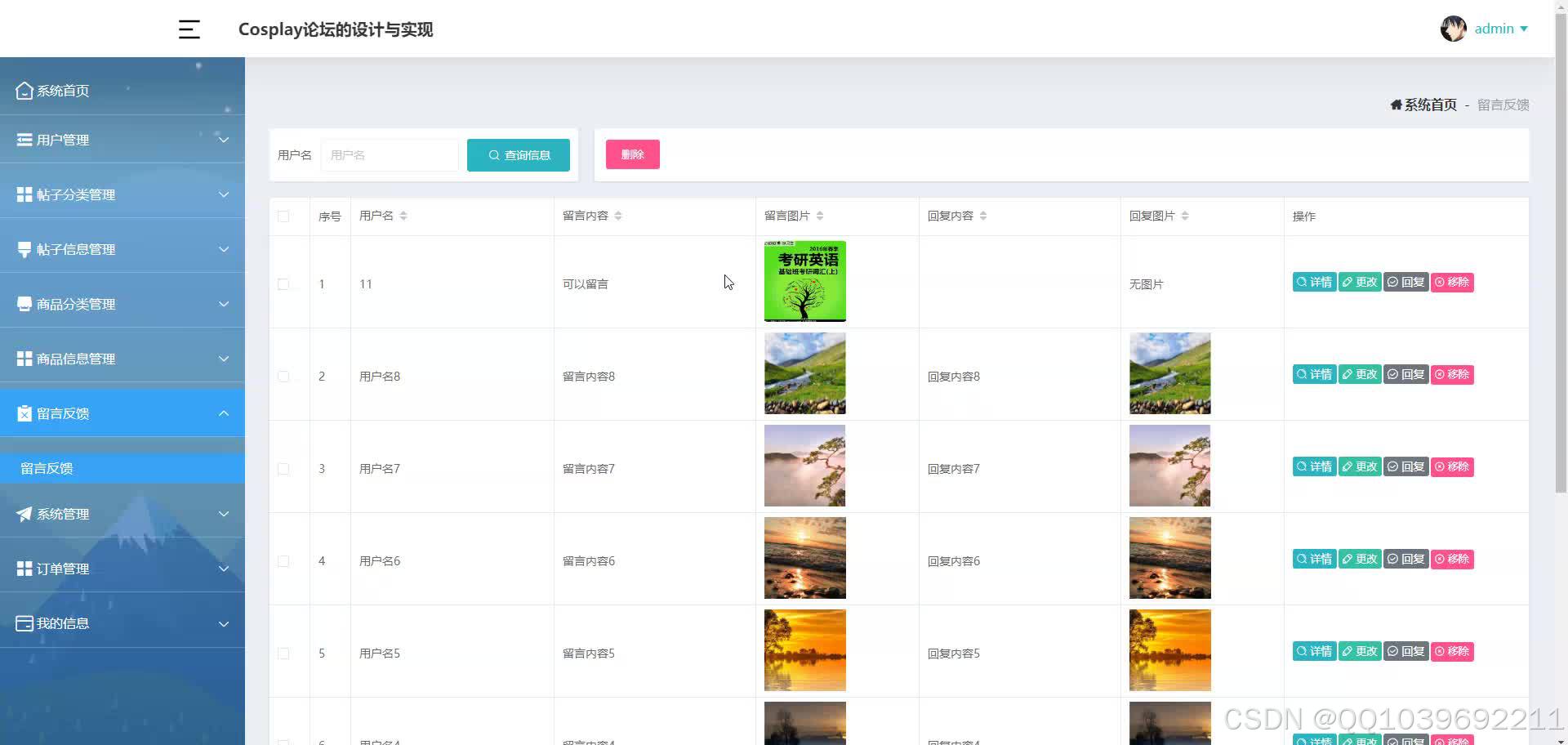Click 回复 for user 11 row
This screenshot has width=1568, height=745.
[x=1405, y=283]
